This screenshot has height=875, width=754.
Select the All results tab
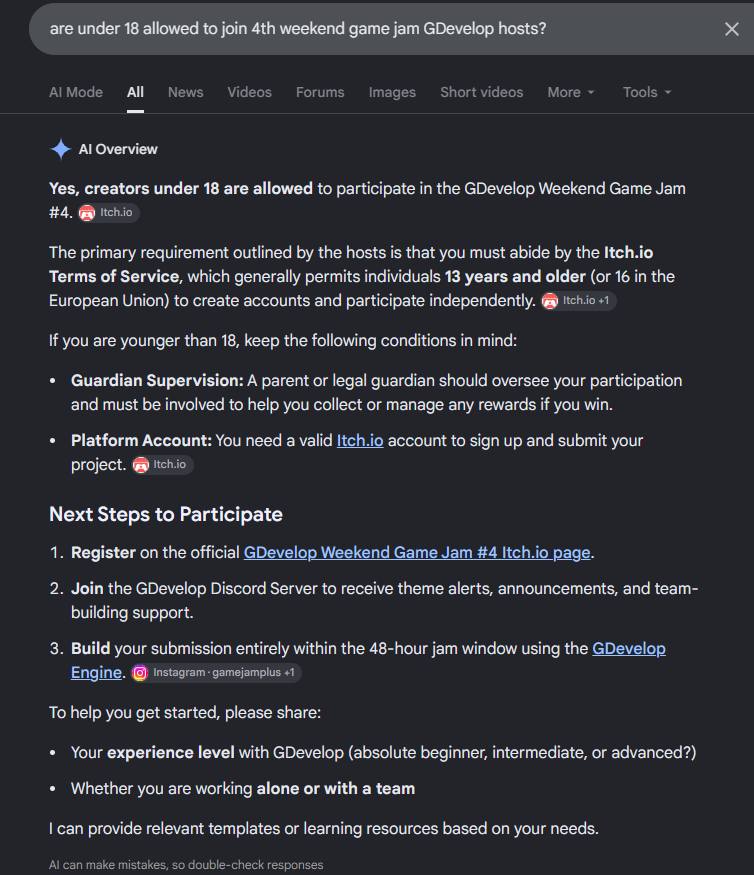(x=135, y=92)
